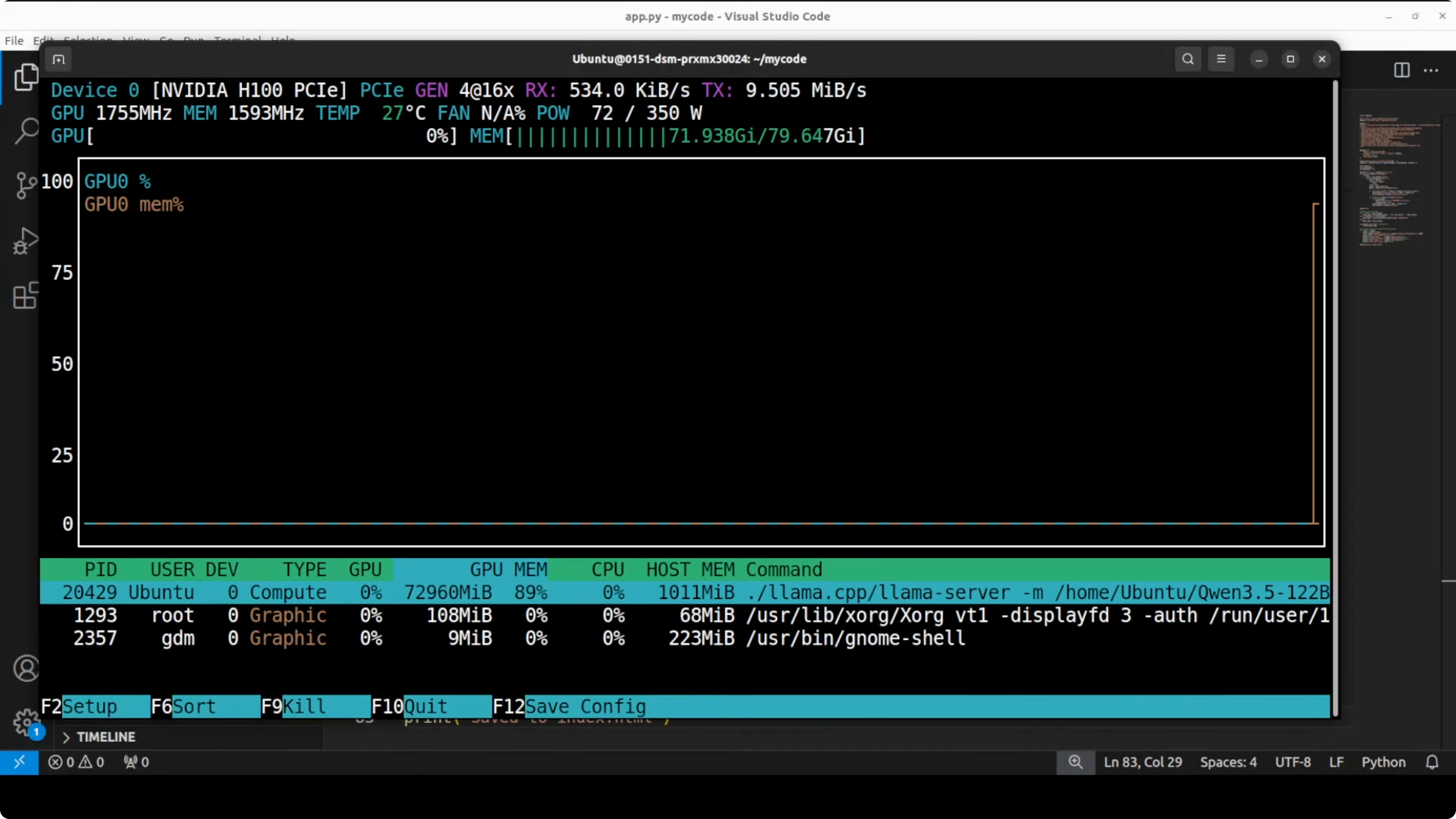Click the Ln 83, Col 29 indicator
The width and height of the screenshot is (1456, 819).
click(x=1142, y=762)
